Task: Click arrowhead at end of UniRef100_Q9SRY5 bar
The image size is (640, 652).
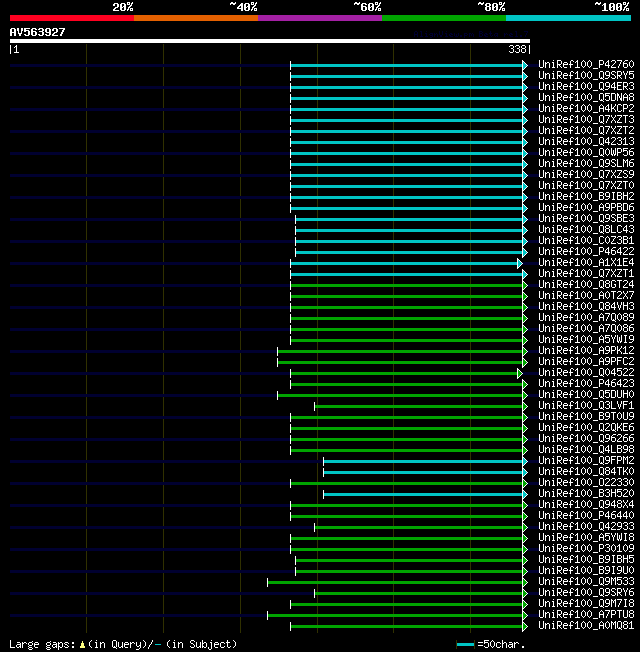Action: tap(525, 77)
